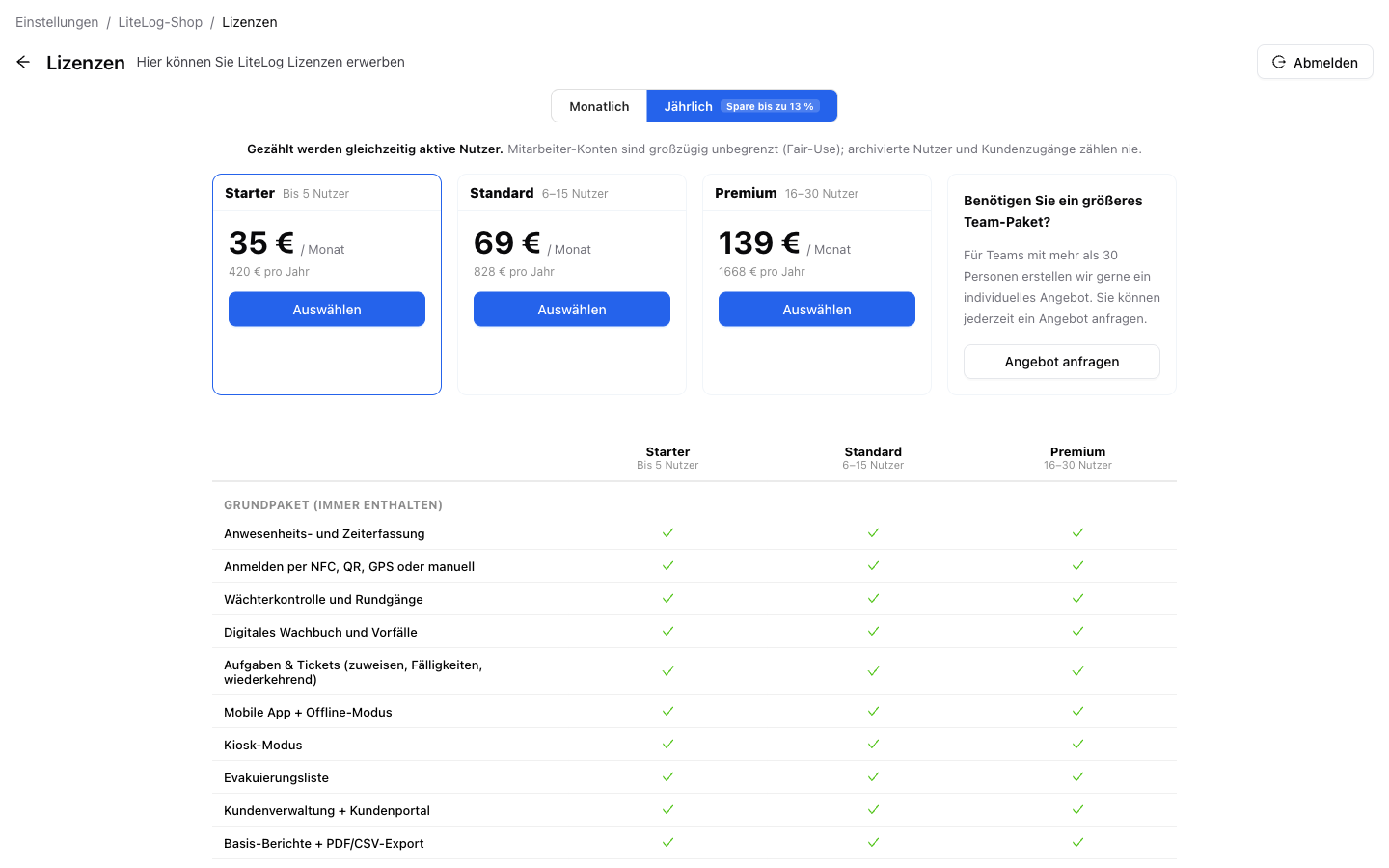Click Standard checkmark for Wächterkontrolle und Rundgänge
The image size is (1389, 868).
pos(873,598)
